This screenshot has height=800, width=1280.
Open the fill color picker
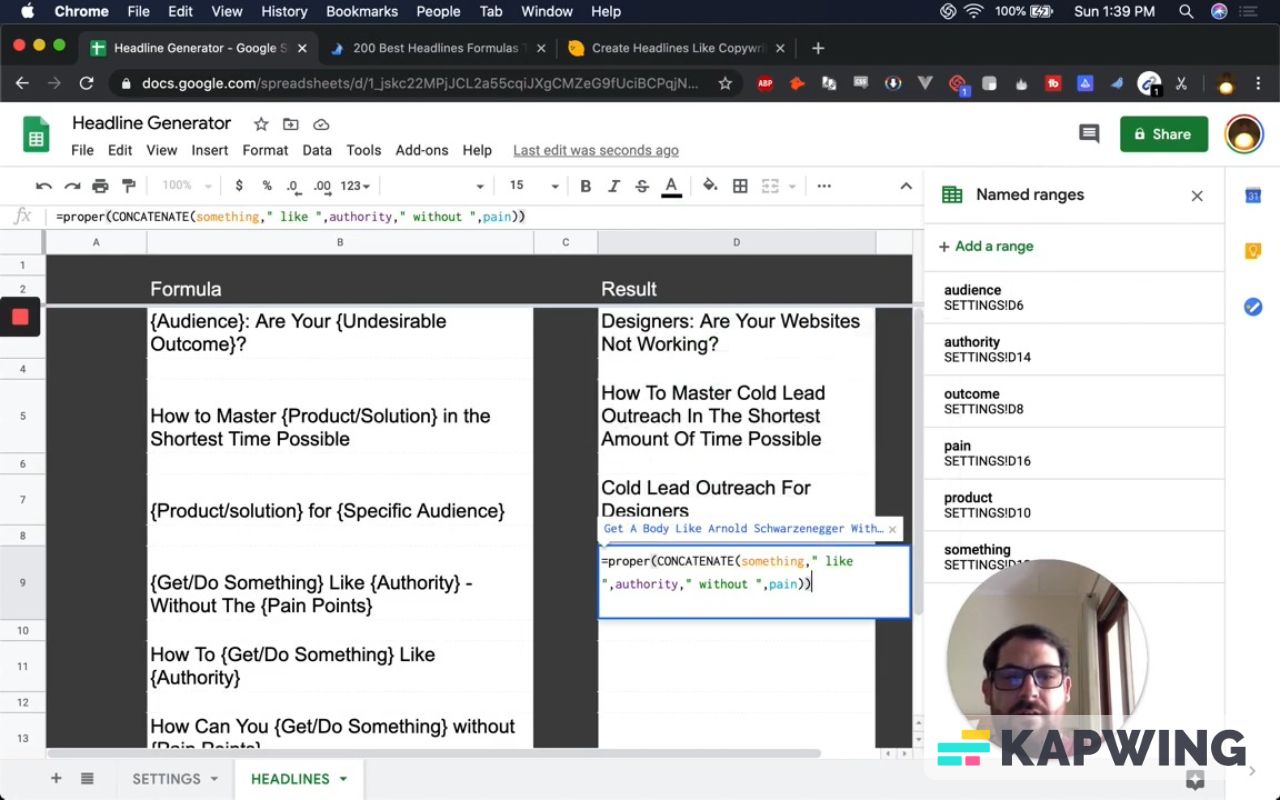coord(710,186)
